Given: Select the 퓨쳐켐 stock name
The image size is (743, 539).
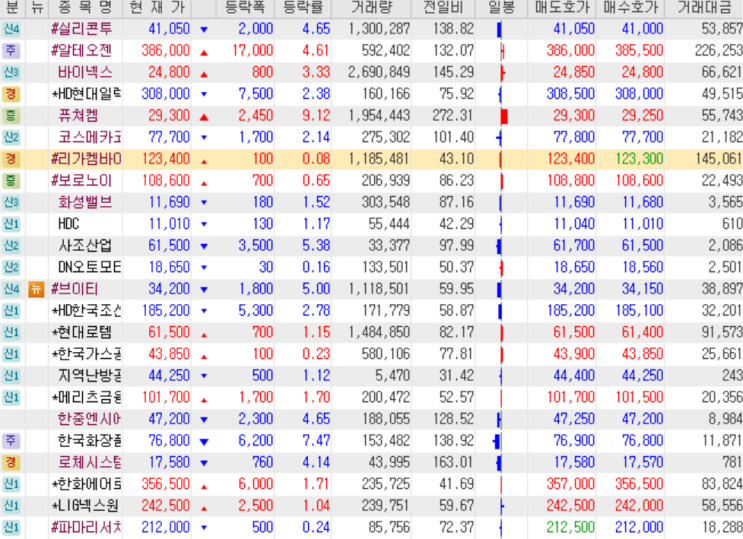Looking at the screenshot, I should [78, 116].
